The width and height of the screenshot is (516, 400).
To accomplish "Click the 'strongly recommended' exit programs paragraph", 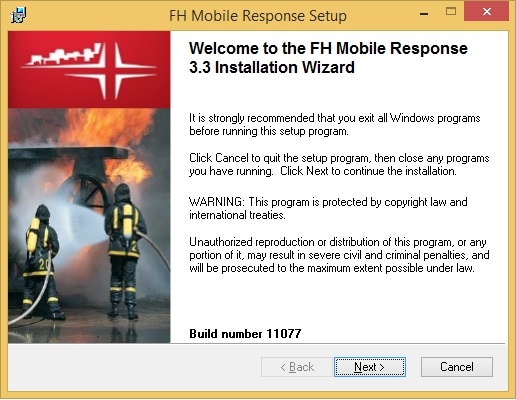I will (335, 124).
